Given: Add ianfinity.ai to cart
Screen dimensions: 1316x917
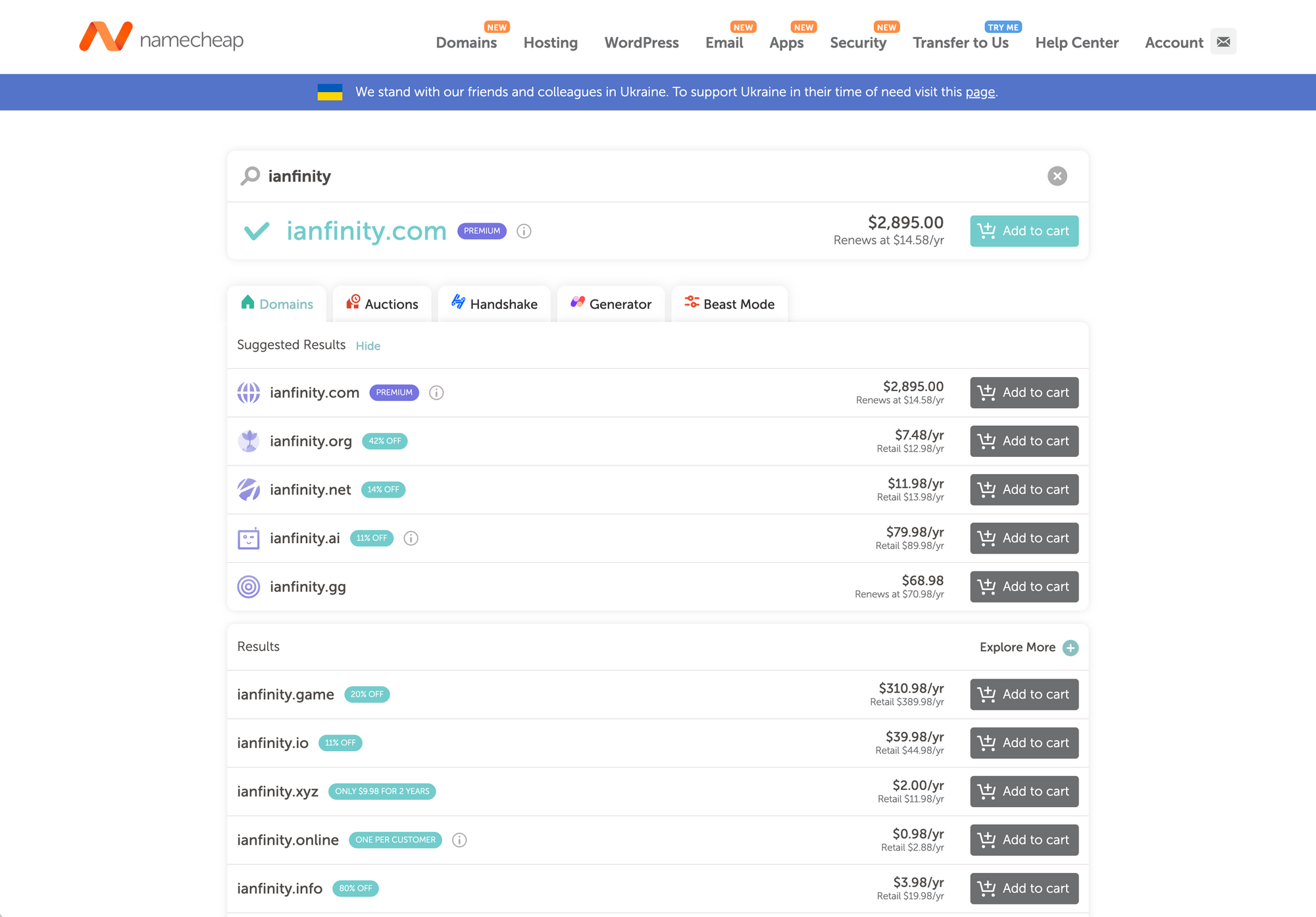Looking at the screenshot, I should click(1024, 538).
